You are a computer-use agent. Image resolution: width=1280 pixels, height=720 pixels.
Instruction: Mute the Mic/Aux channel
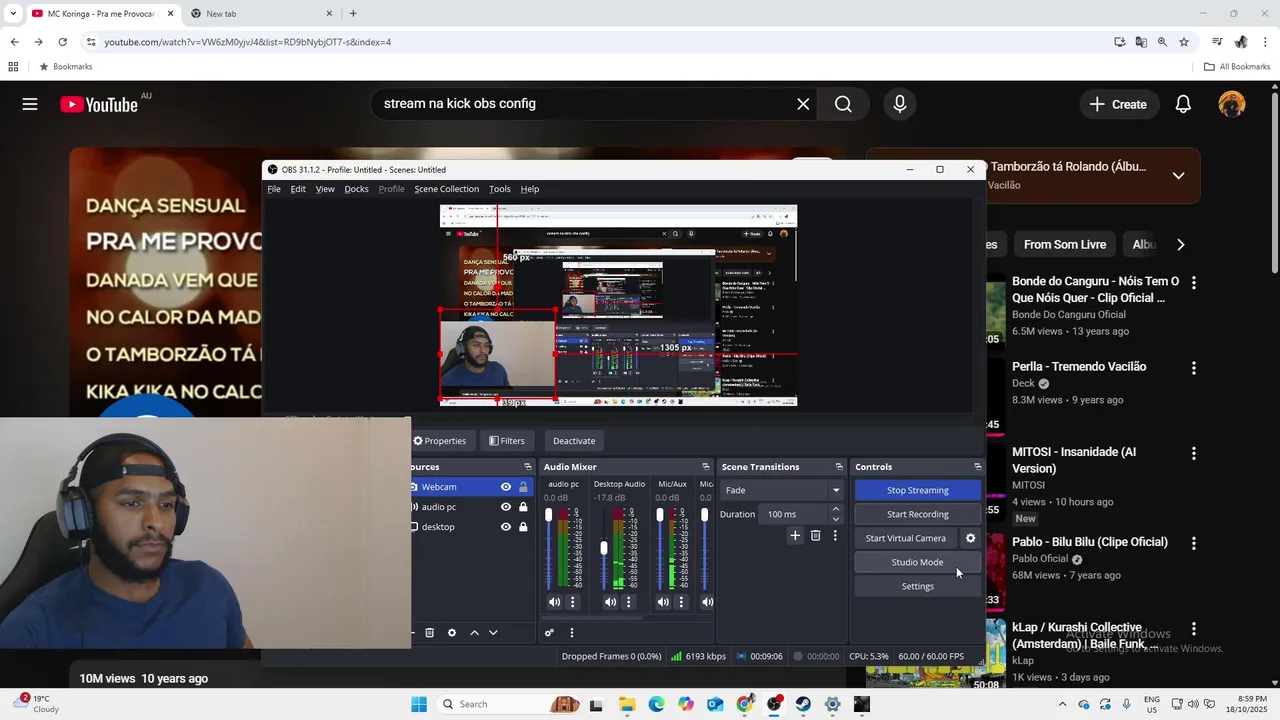click(x=663, y=602)
